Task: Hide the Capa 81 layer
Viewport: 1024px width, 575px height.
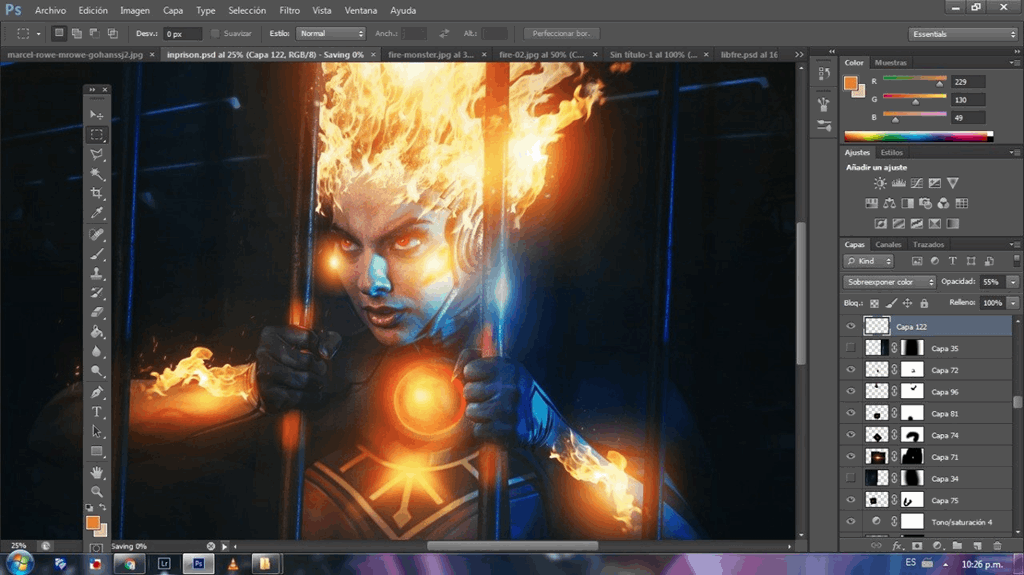Action: [x=850, y=413]
